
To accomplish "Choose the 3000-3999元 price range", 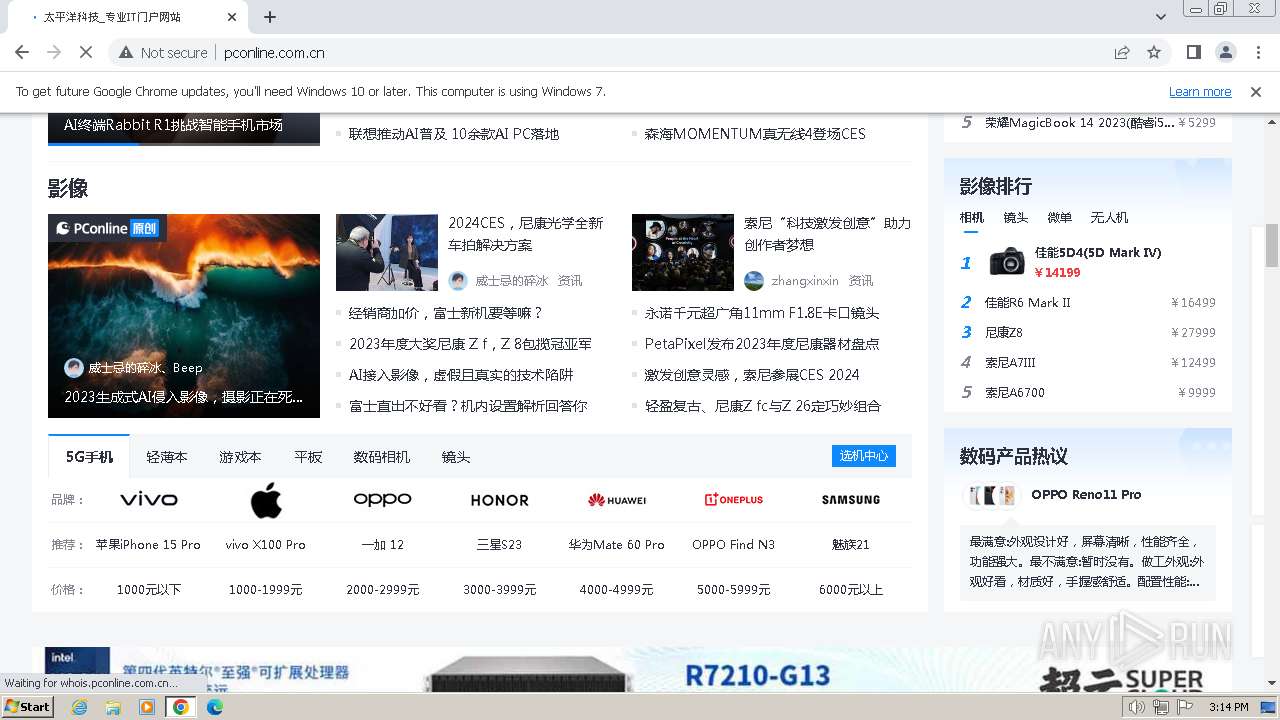I will click(x=500, y=590).
